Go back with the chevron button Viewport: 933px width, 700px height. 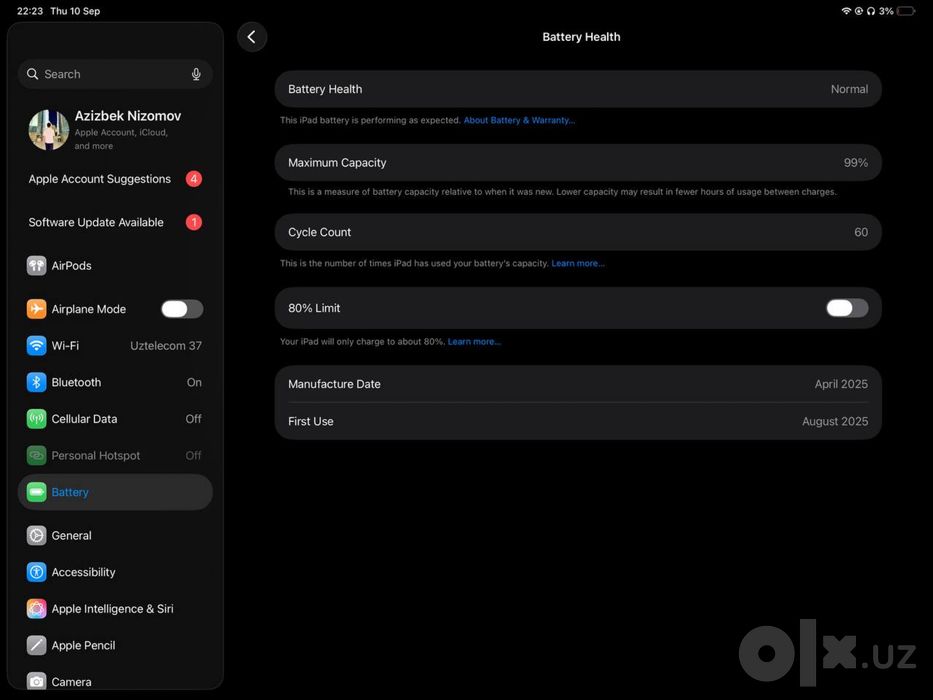click(x=252, y=37)
